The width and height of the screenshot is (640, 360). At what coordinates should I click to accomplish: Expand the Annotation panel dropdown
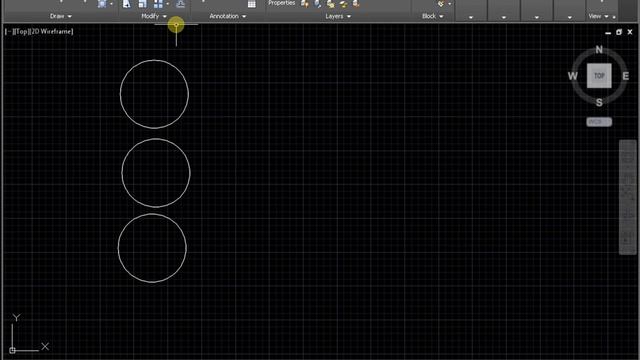pos(227,16)
